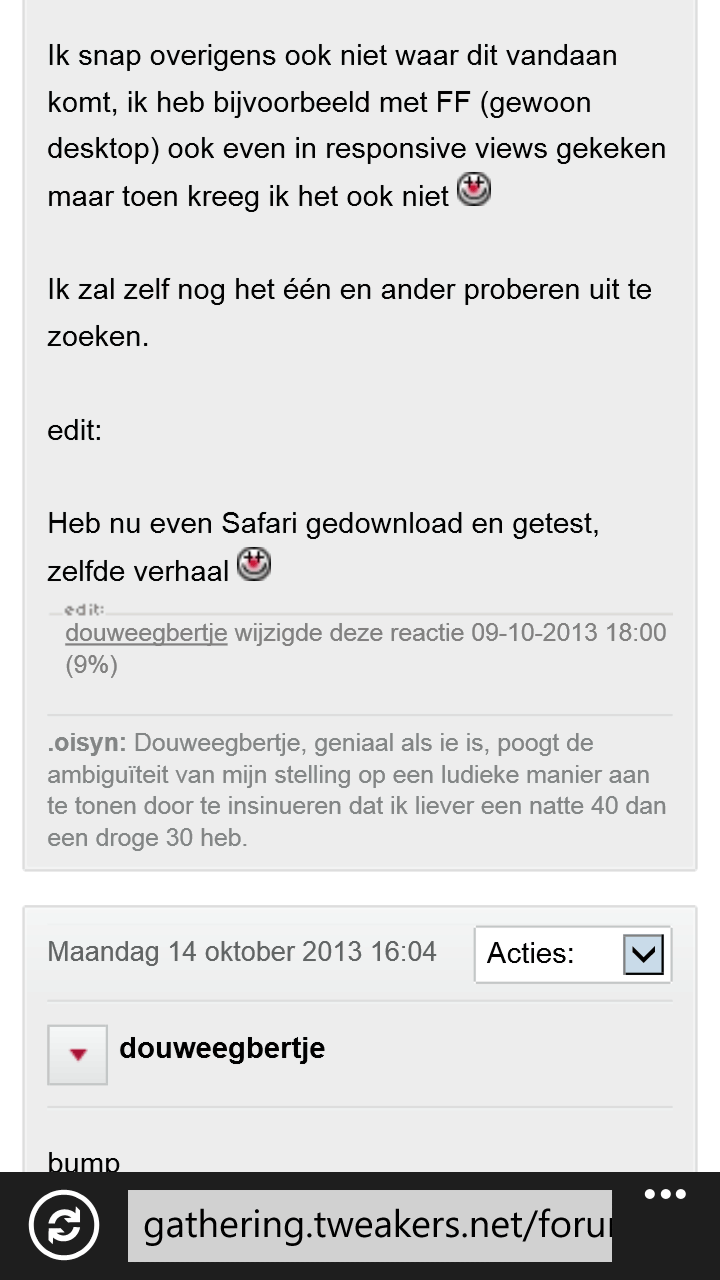The width and height of the screenshot is (720, 1280).
Task: Click the 'bump' post text
Action: (x=84, y=1161)
